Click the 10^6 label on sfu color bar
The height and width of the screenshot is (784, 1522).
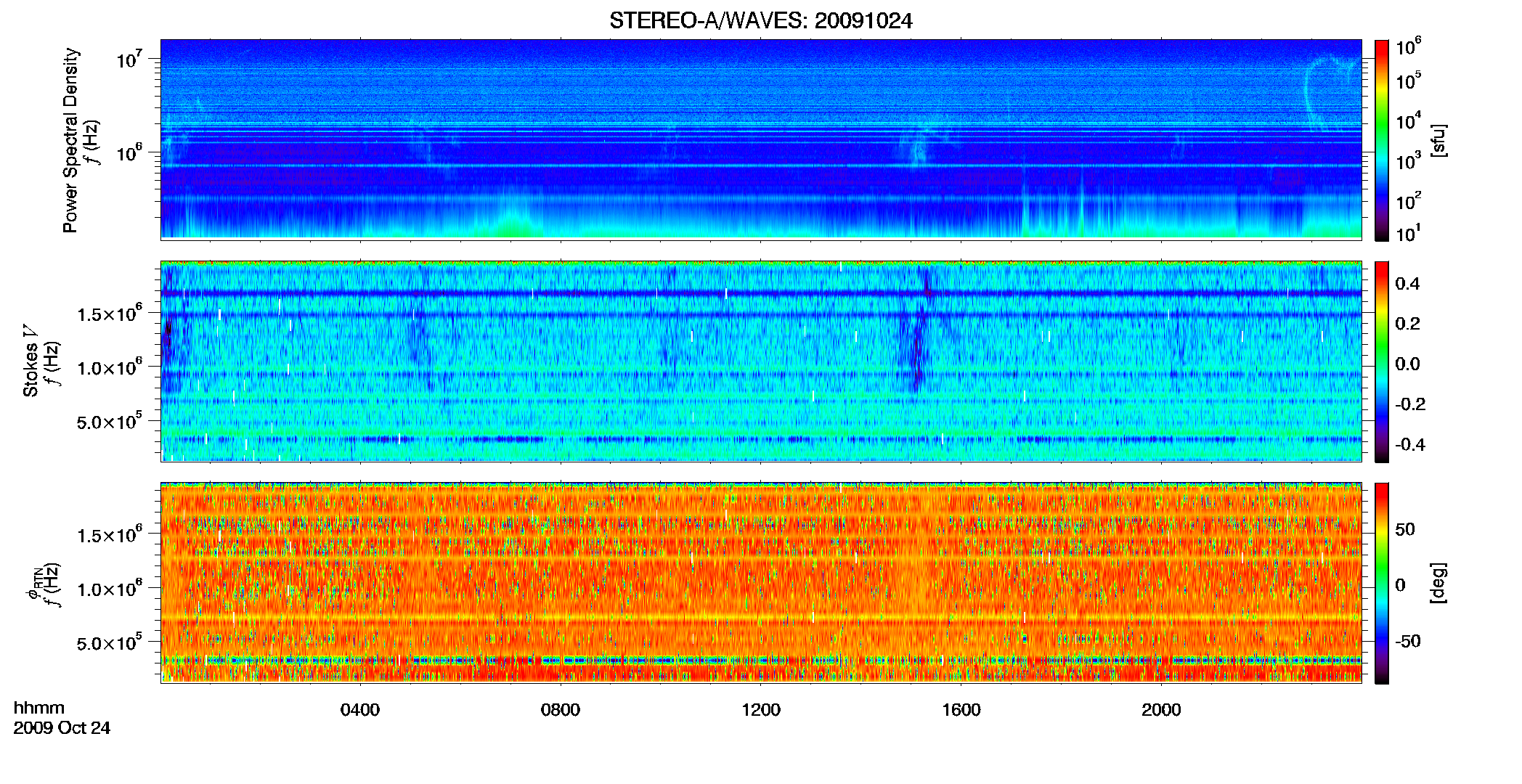(x=1409, y=46)
